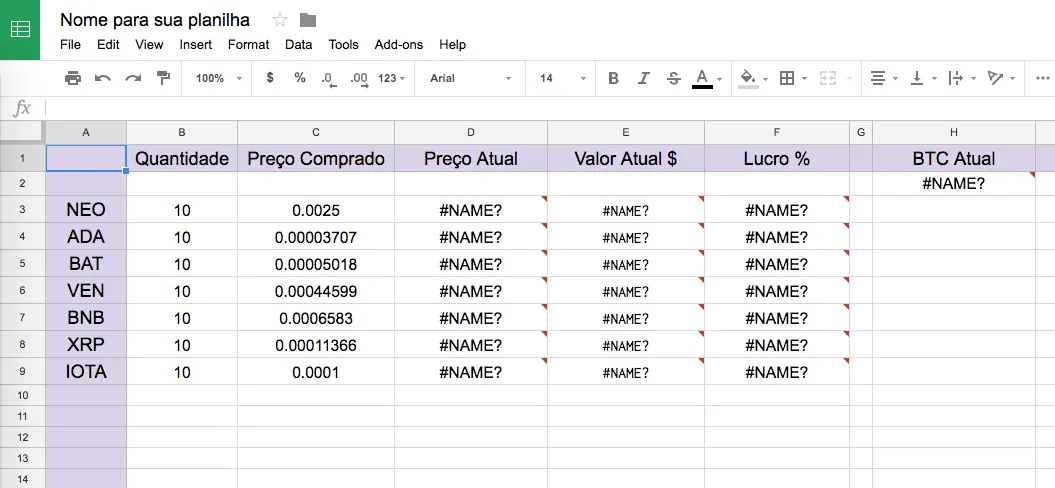Screen dimensions: 1055x488
Task: Expand text rotation dropdown arrow
Action: tap(1013, 79)
